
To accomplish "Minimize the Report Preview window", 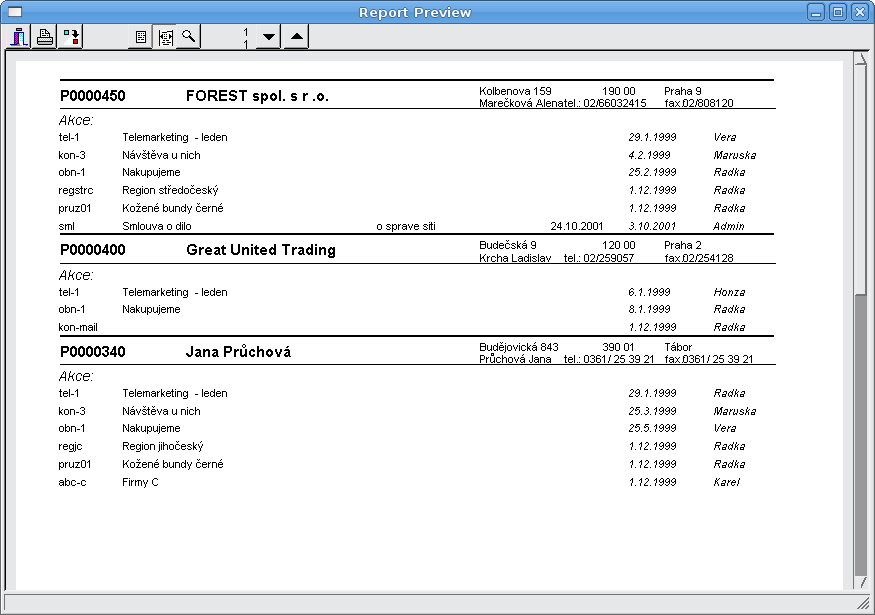I will pyautogui.click(x=817, y=12).
